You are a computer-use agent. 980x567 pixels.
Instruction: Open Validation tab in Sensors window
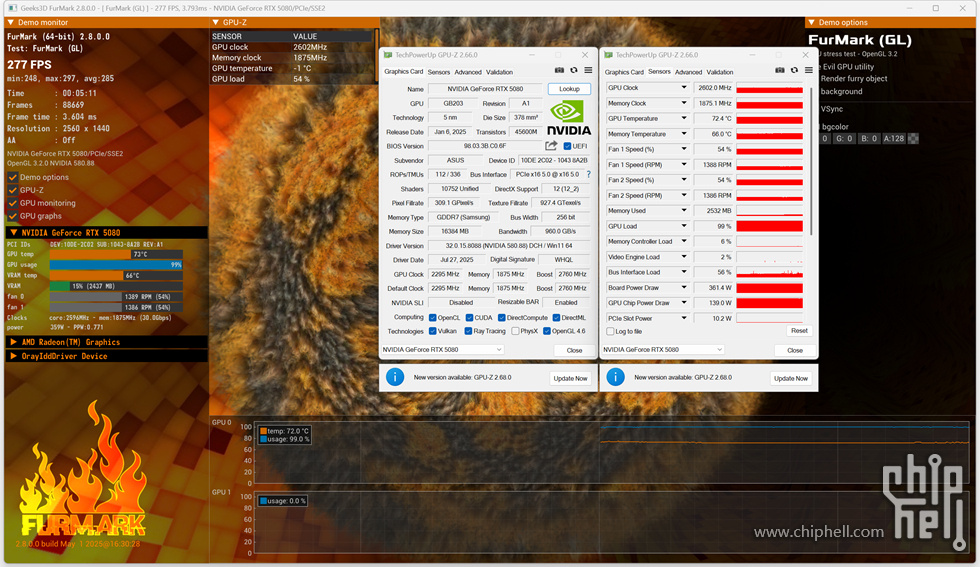(x=720, y=72)
